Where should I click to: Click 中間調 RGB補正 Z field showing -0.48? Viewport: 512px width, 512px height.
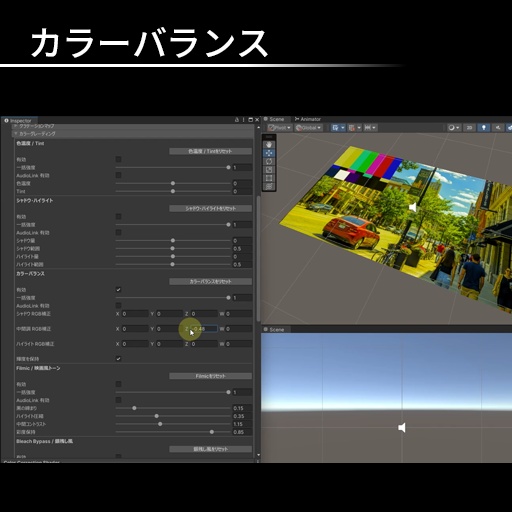(204, 329)
